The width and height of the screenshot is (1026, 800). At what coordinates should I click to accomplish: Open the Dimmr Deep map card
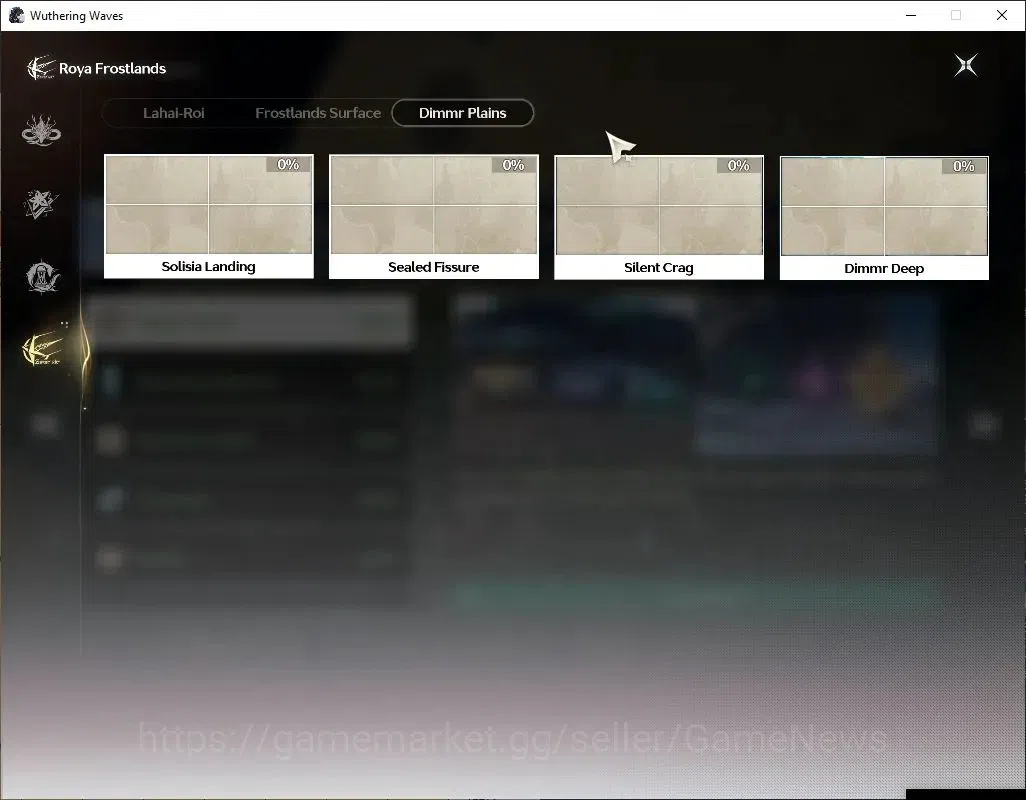[x=884, y=218]
